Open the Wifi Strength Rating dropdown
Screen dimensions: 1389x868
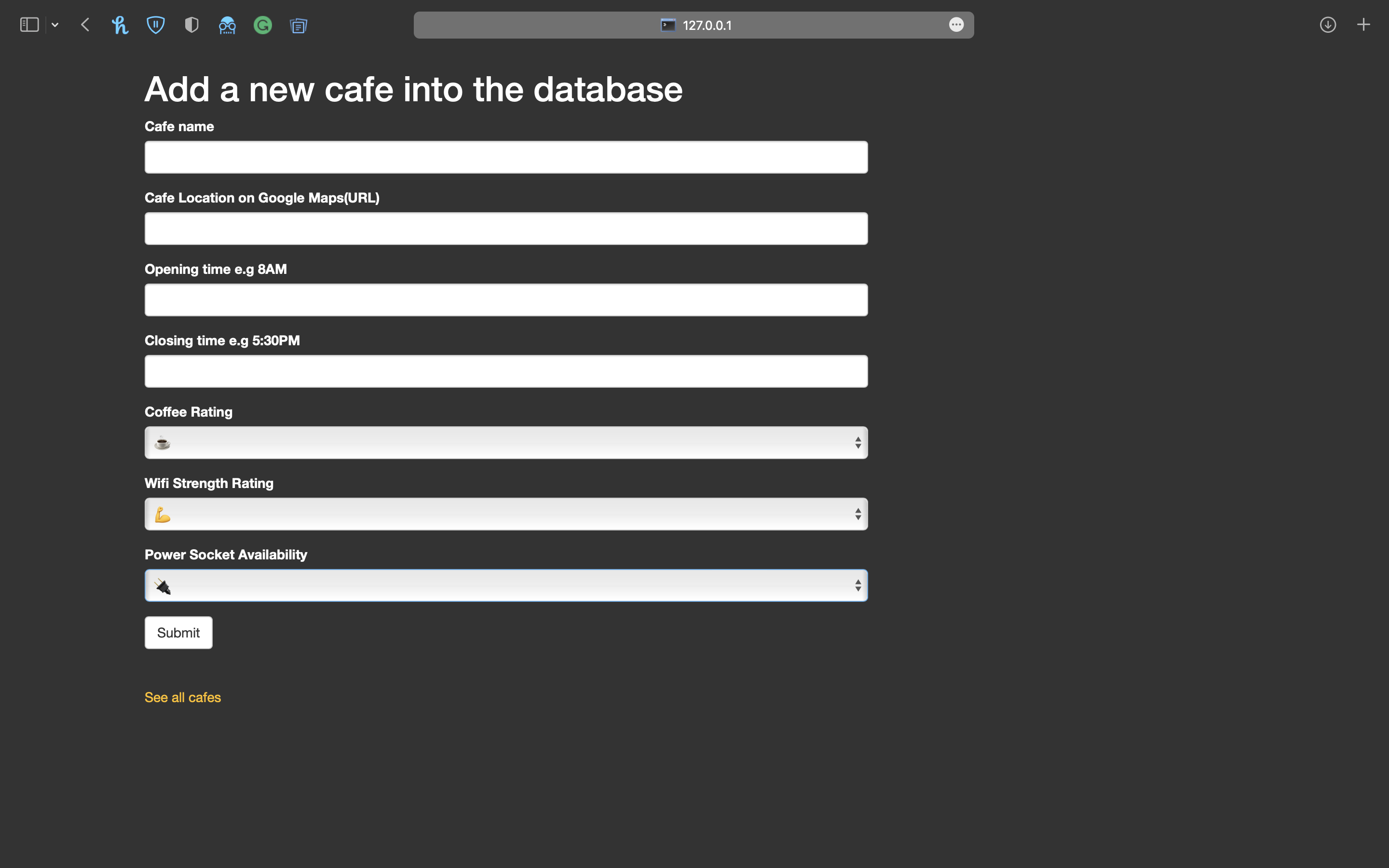click(x=505, y=514)
